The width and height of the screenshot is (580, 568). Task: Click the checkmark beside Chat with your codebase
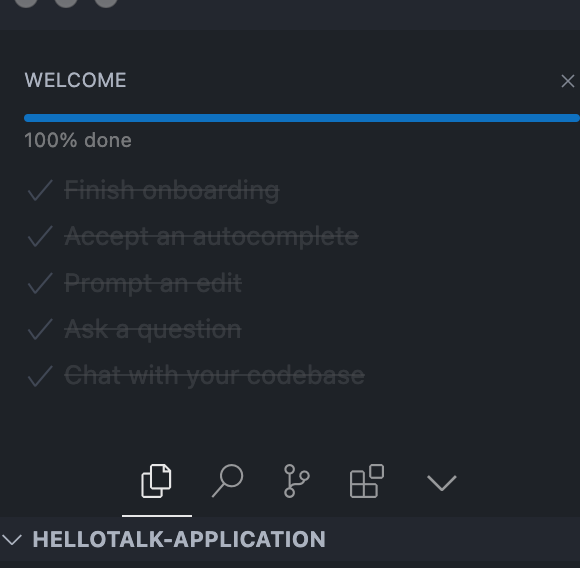pyautogui.click(x=40, y=376)
